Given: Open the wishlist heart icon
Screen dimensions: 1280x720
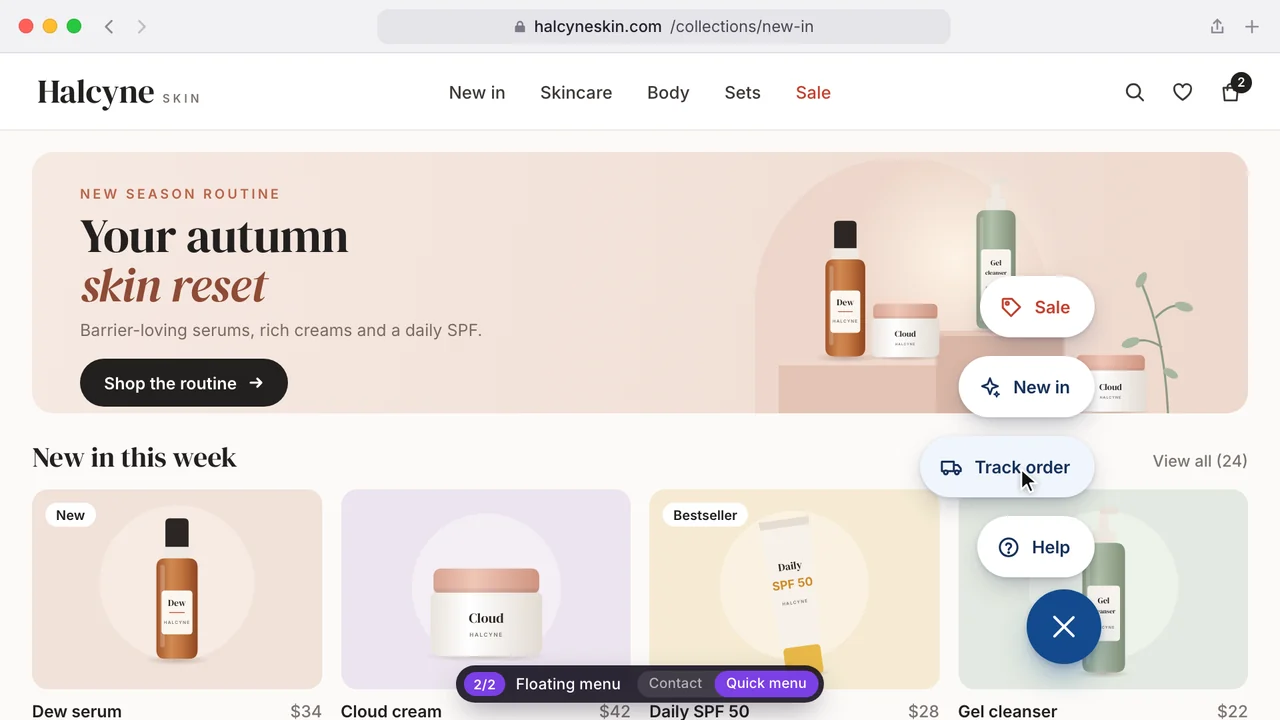Looking at the screenshot, I should pyautogui.click(x=1183, y=92).
